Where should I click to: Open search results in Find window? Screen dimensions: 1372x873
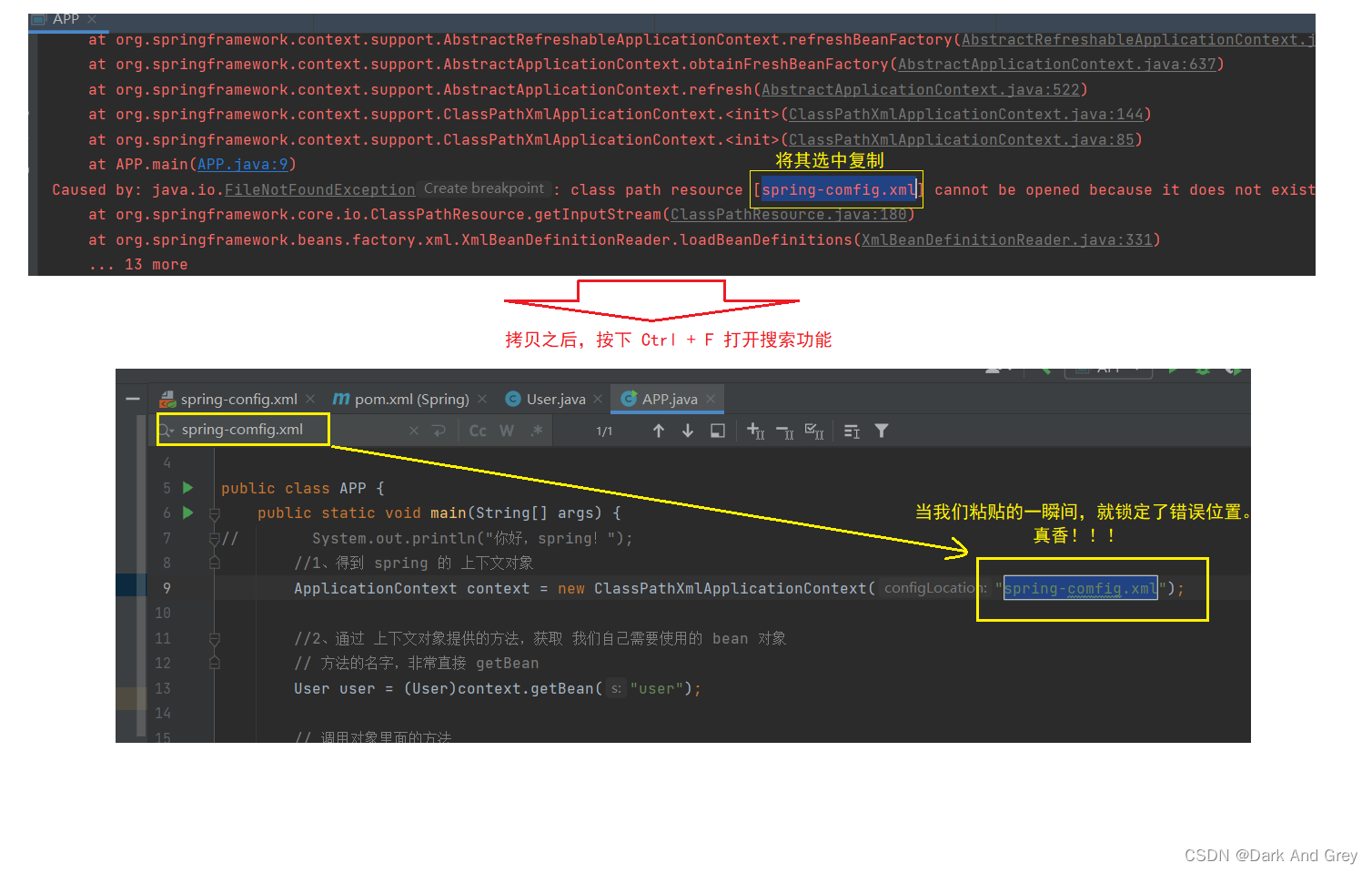tap(718, 431)
